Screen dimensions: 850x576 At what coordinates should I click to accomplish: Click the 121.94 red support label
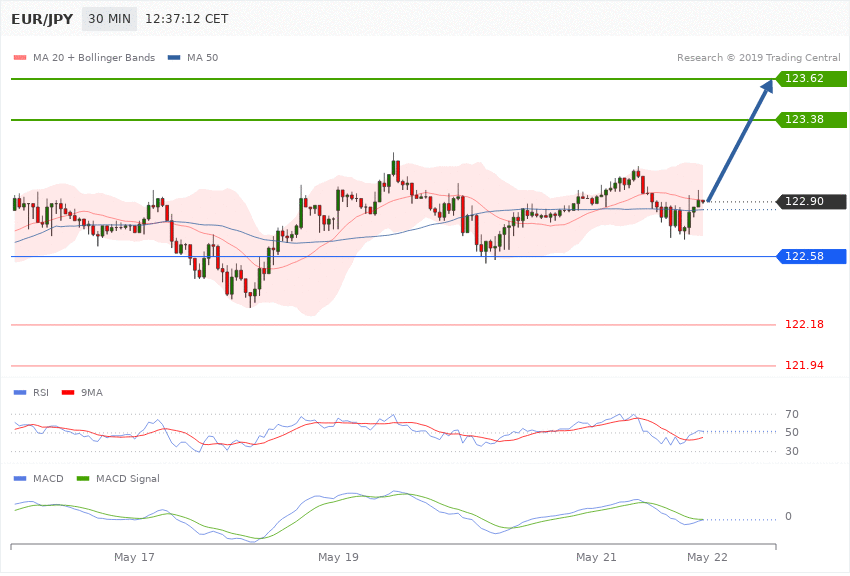(804, 366)
